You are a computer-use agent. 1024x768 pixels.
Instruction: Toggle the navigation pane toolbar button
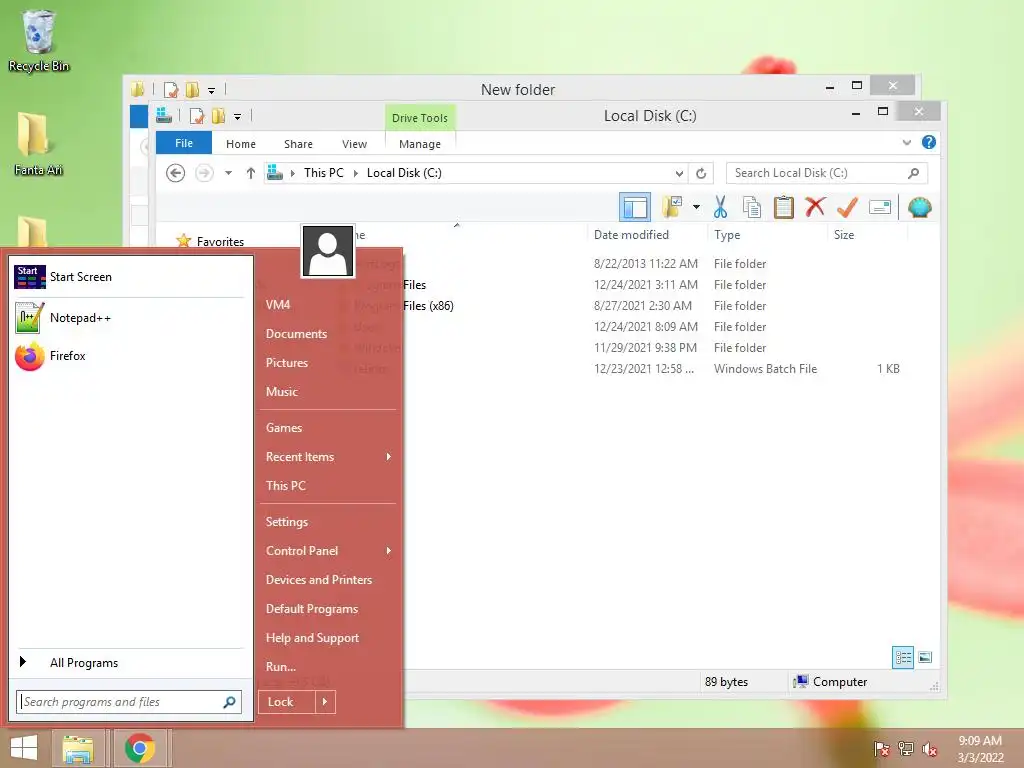634,208
